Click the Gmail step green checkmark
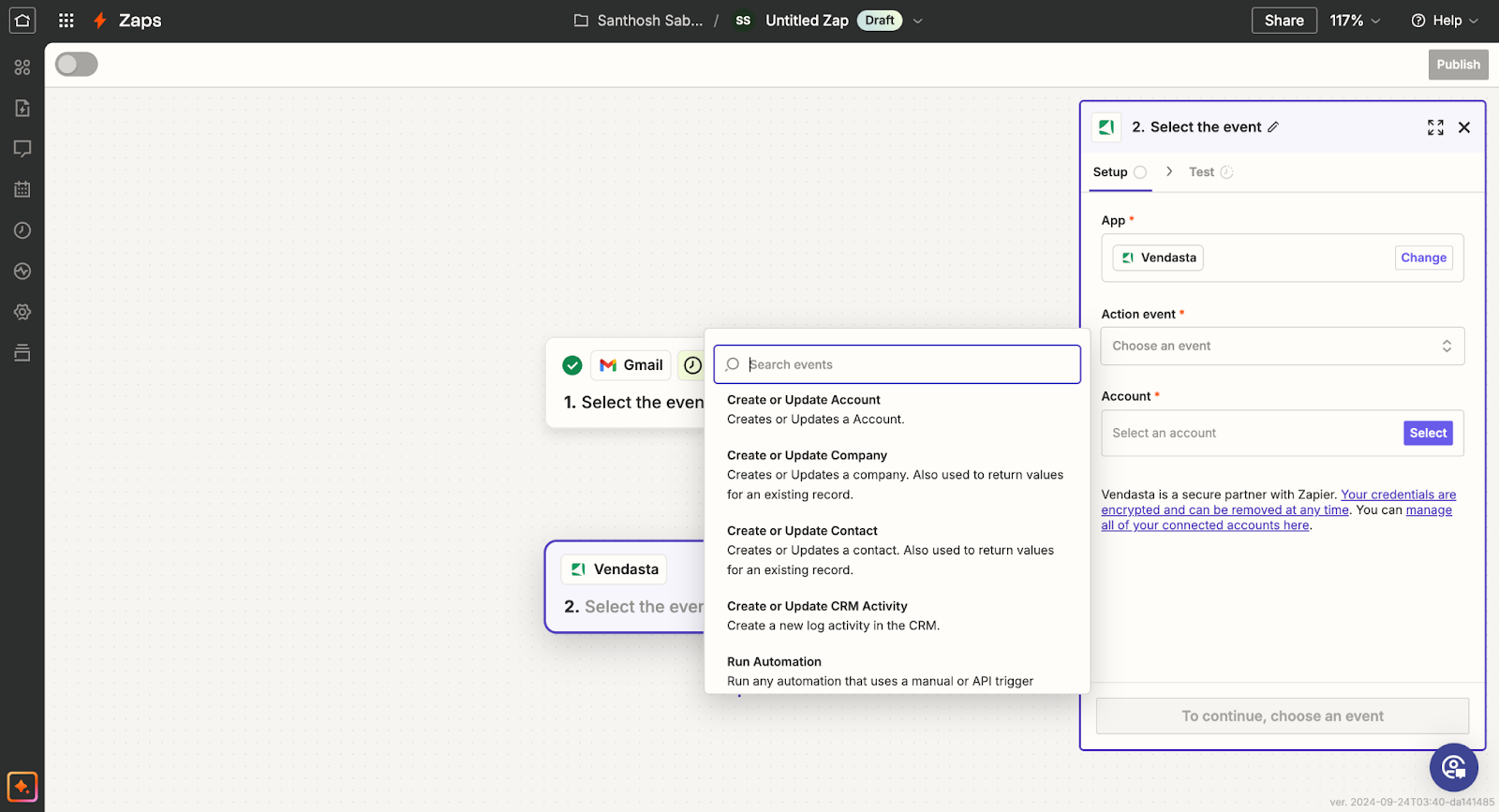This screenshot has width=1499, height=812. click(572, 365)
